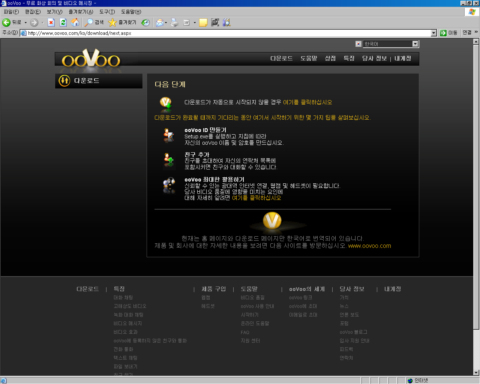Print the page with the printer icon
The image size is (480, 384).
(174, 22)
